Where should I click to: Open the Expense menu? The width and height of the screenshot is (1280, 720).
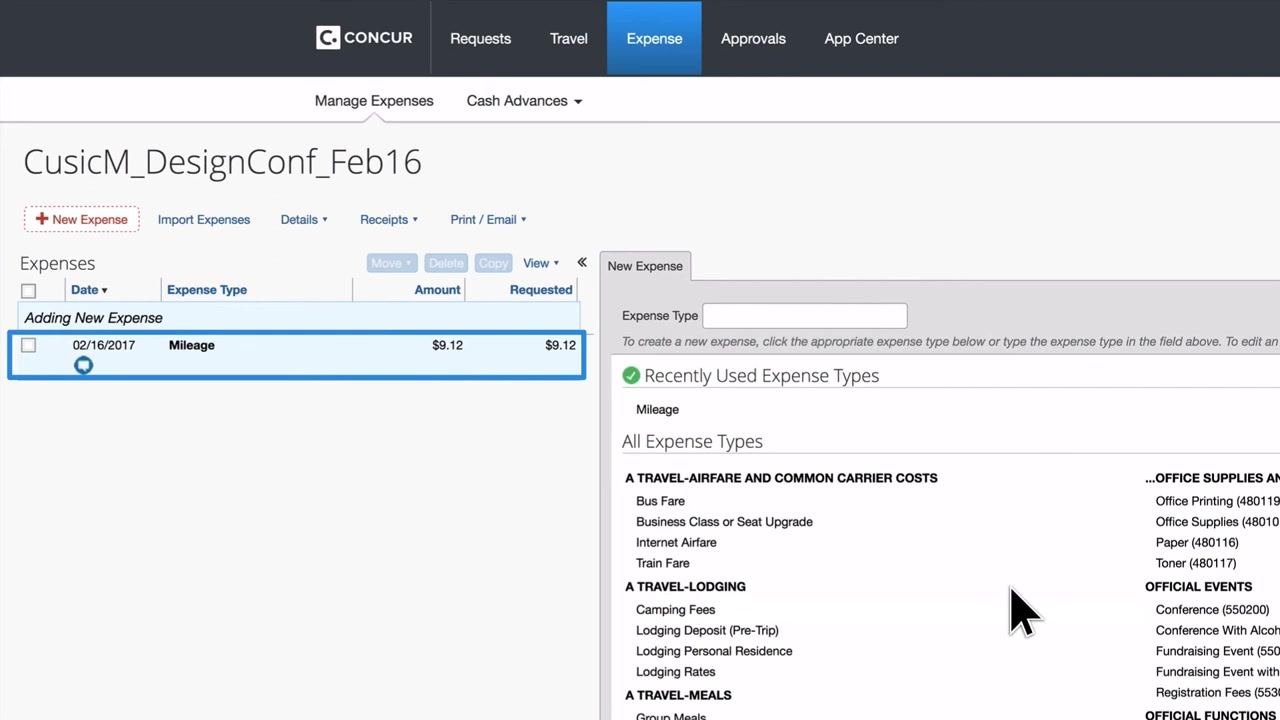pos(654,38)
